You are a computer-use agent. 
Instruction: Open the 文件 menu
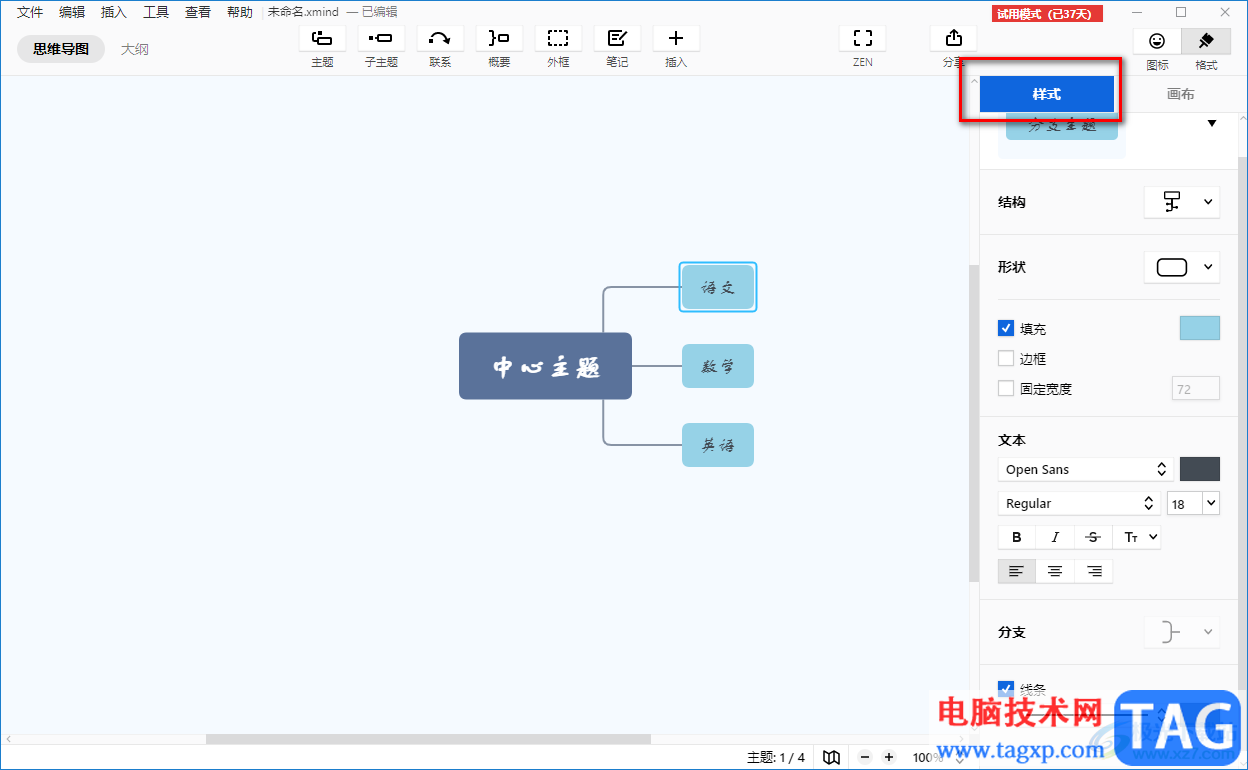30,12
